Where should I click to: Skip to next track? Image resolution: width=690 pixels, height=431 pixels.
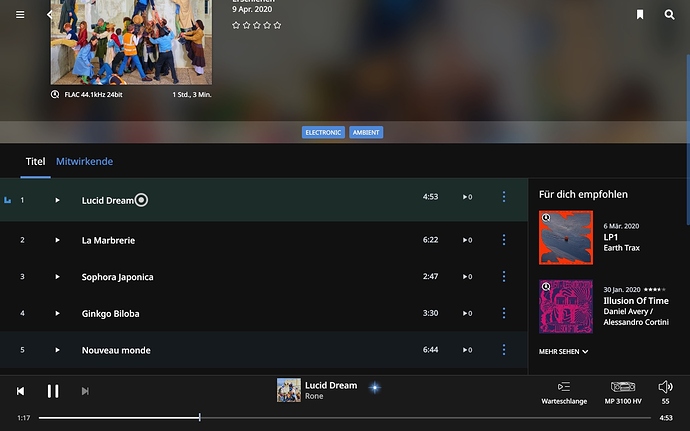click(x=85, y=391)
